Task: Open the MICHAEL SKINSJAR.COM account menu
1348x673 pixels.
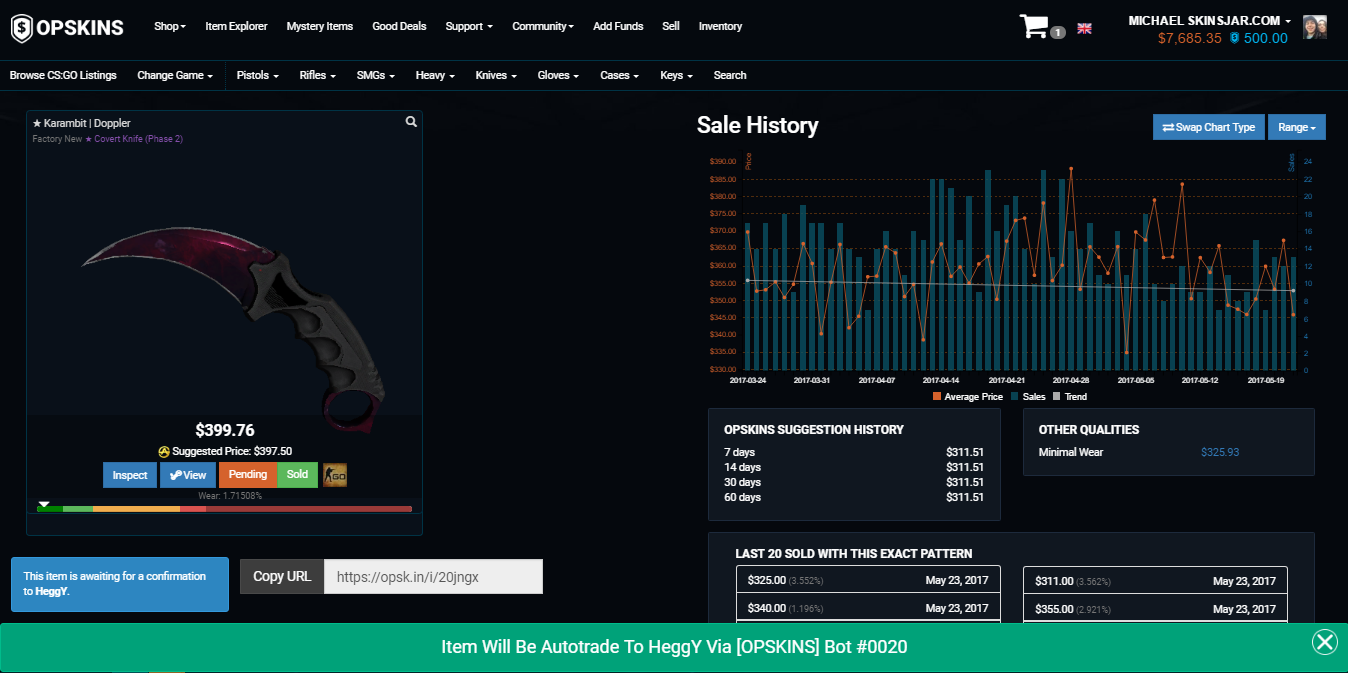Action: [x=1210, y=20]
